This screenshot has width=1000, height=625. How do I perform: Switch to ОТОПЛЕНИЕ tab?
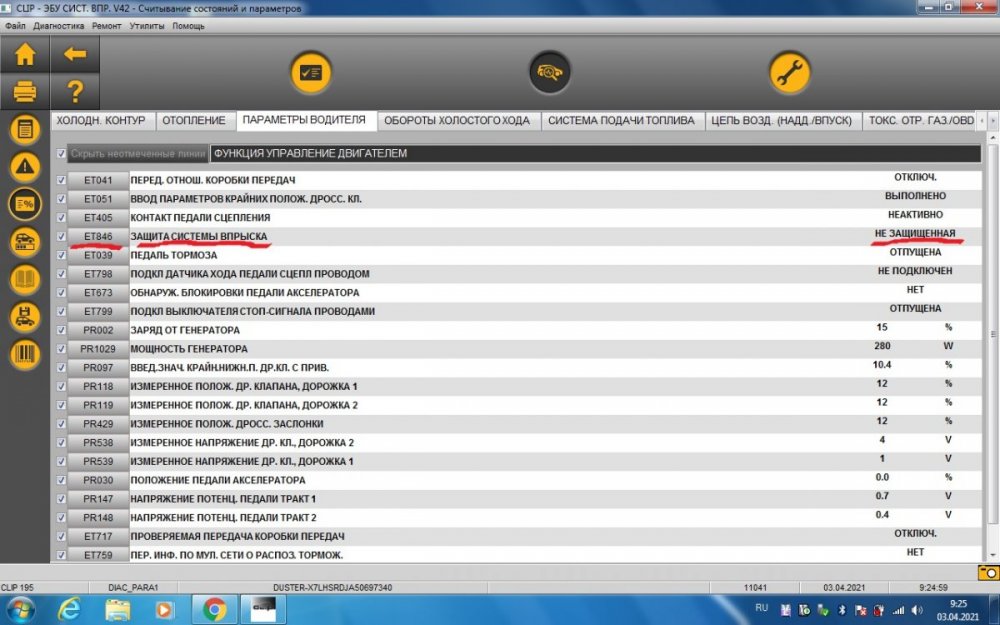coord(194,121)
